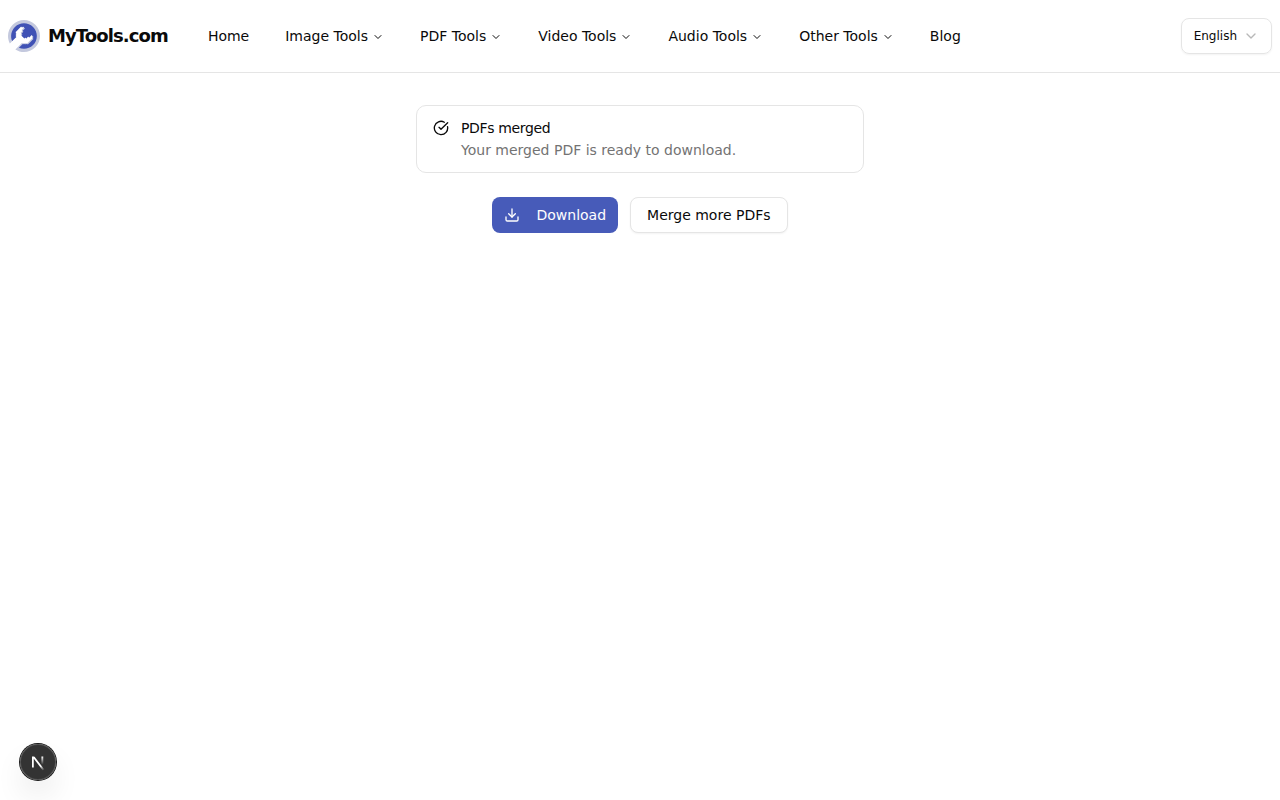
Task: Click the chevron next to English
Action: coord(1250,36)
